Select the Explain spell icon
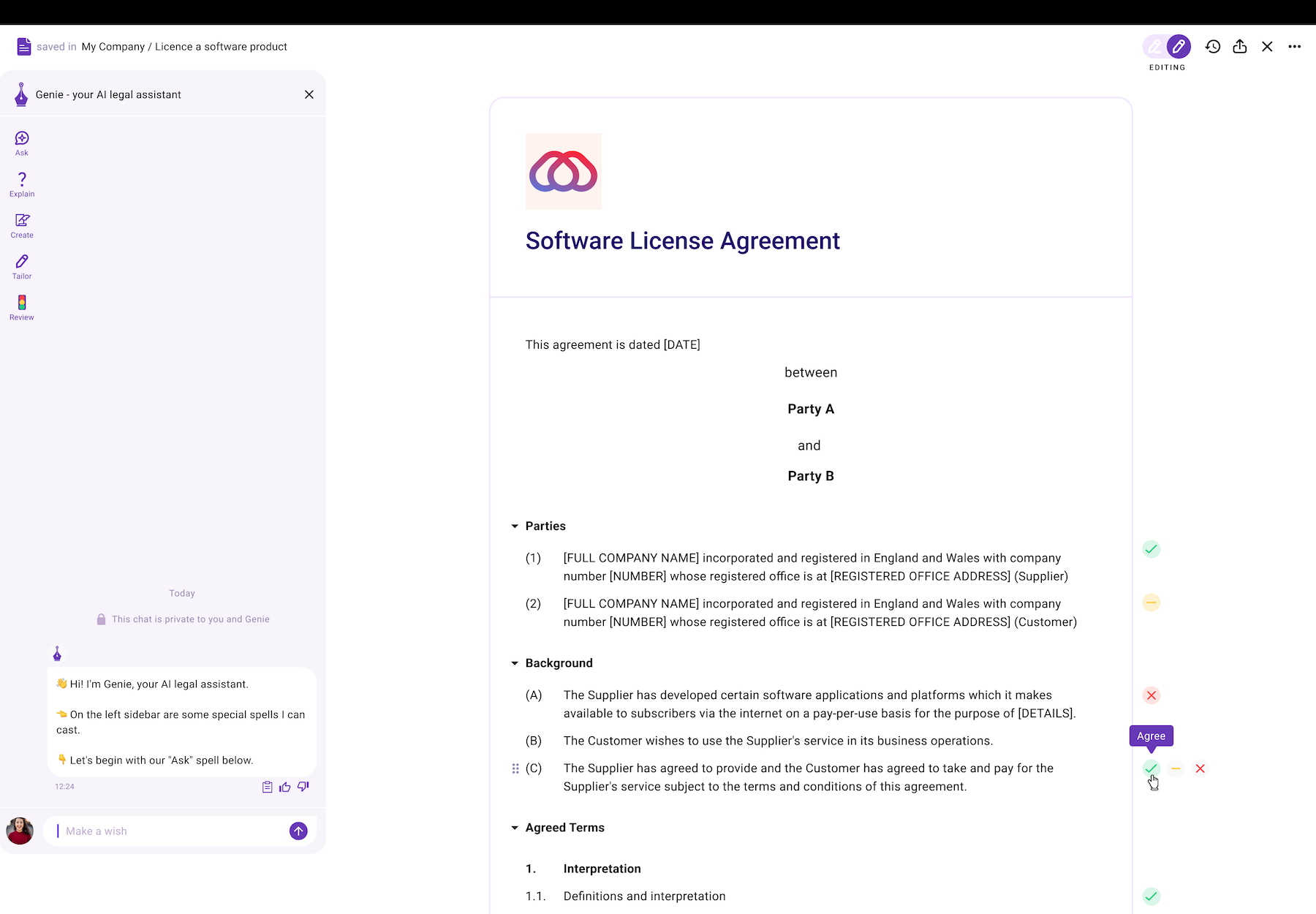The width and height of the screenshot is (1316, 914). [x=22, y=184]
